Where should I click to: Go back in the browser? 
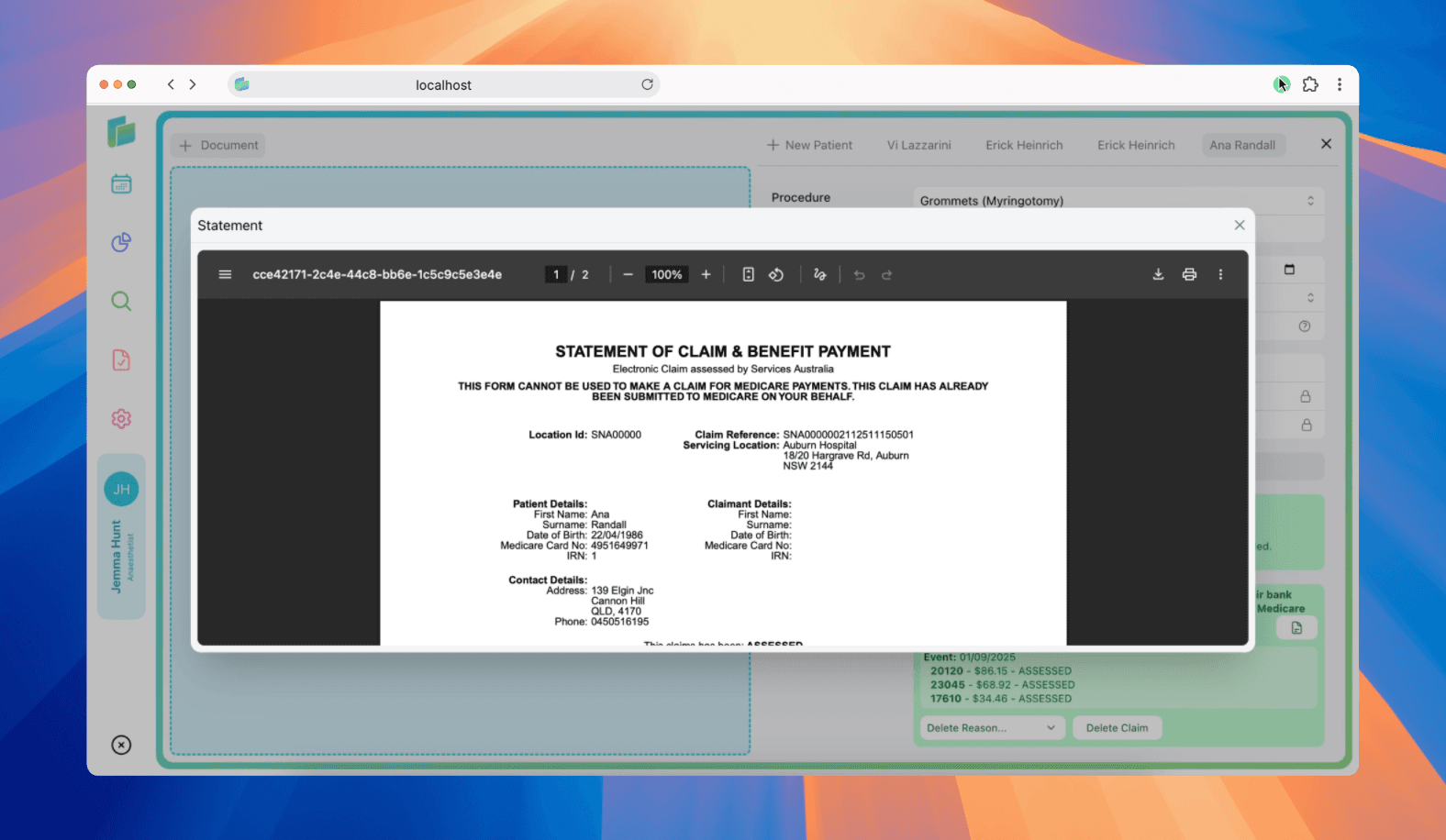(x=171, y=84)
